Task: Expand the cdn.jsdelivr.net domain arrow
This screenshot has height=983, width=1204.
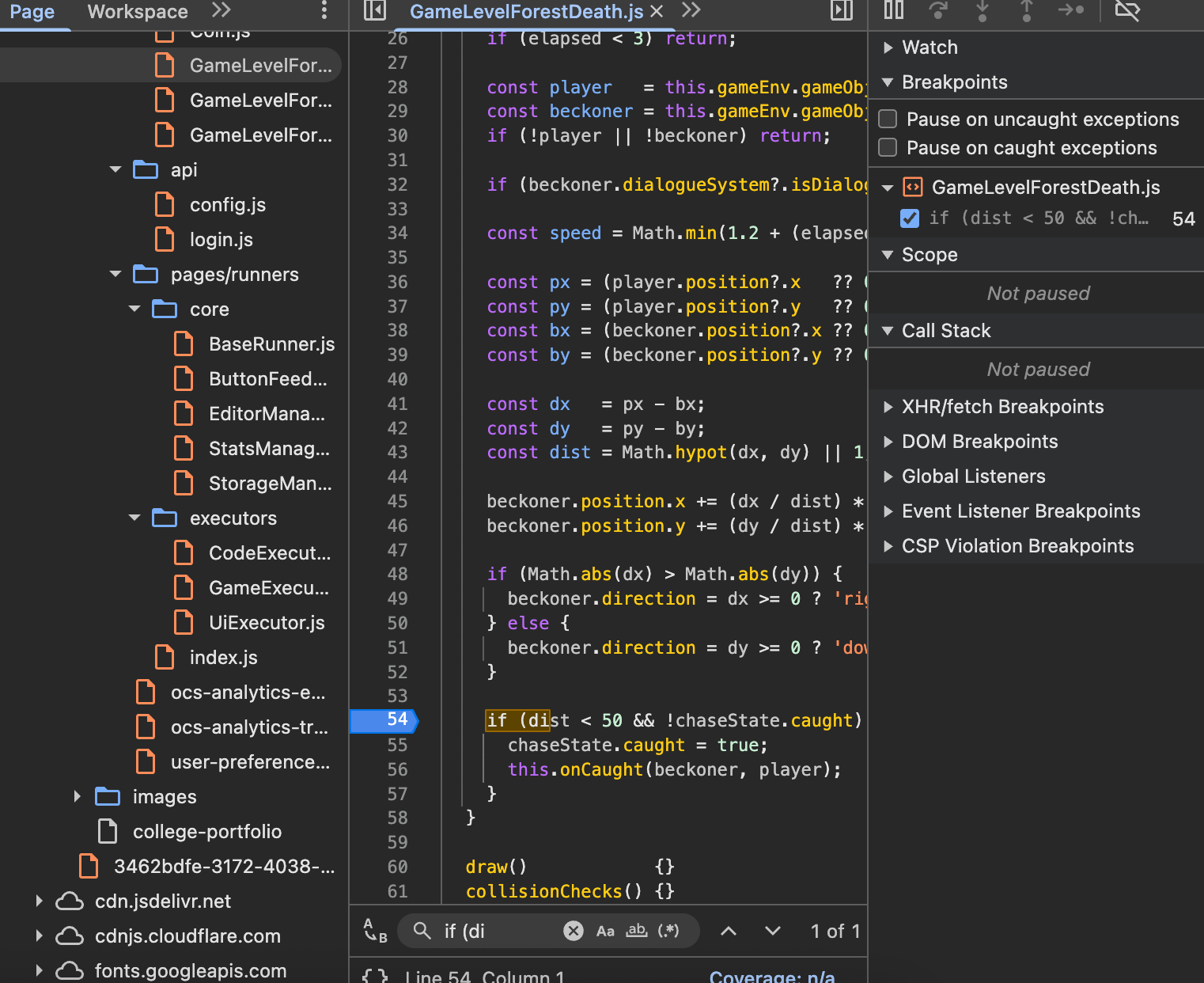Action: (x=39, y=901)
